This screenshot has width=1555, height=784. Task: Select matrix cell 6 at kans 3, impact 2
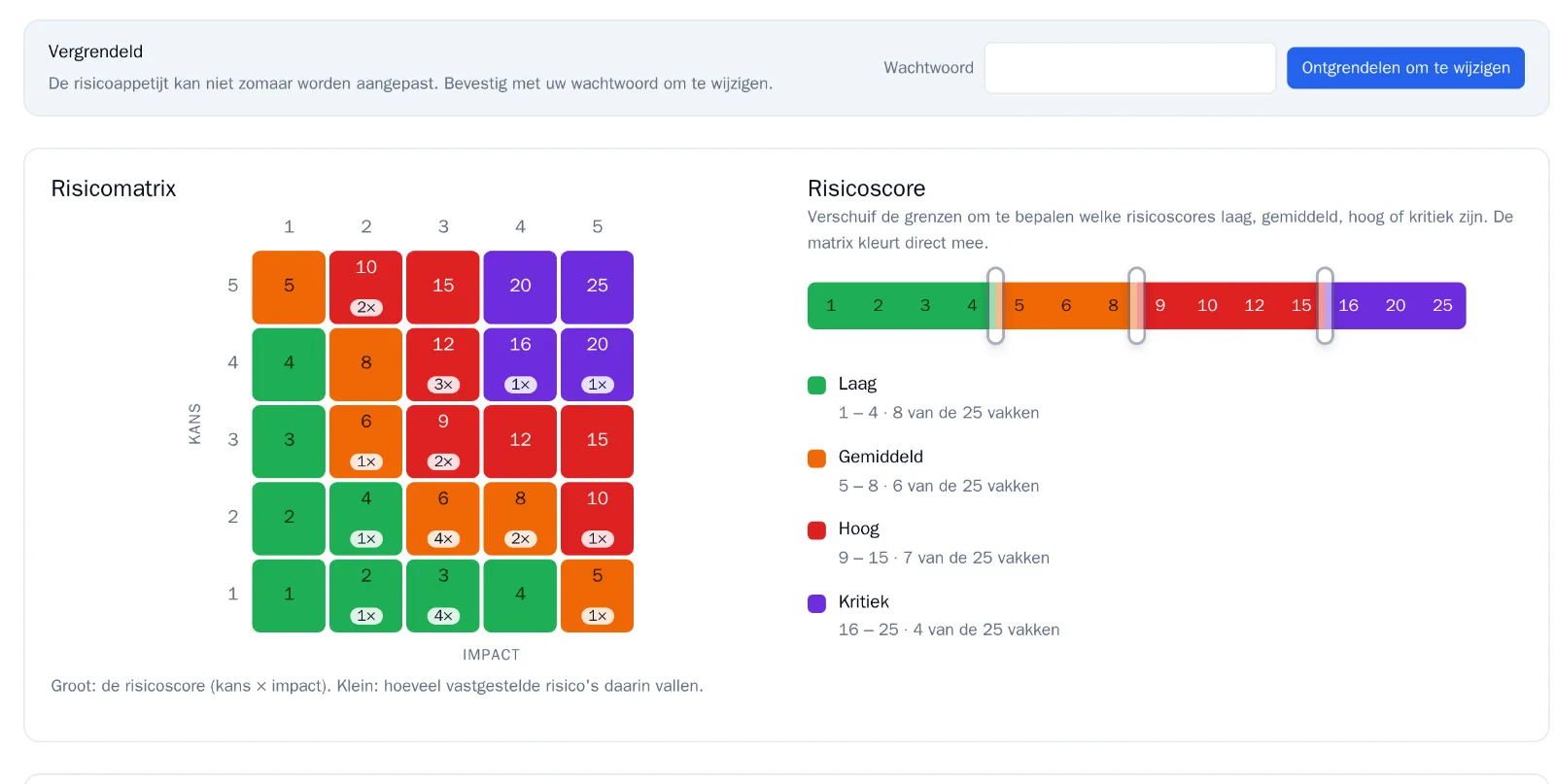pos(365,441)
